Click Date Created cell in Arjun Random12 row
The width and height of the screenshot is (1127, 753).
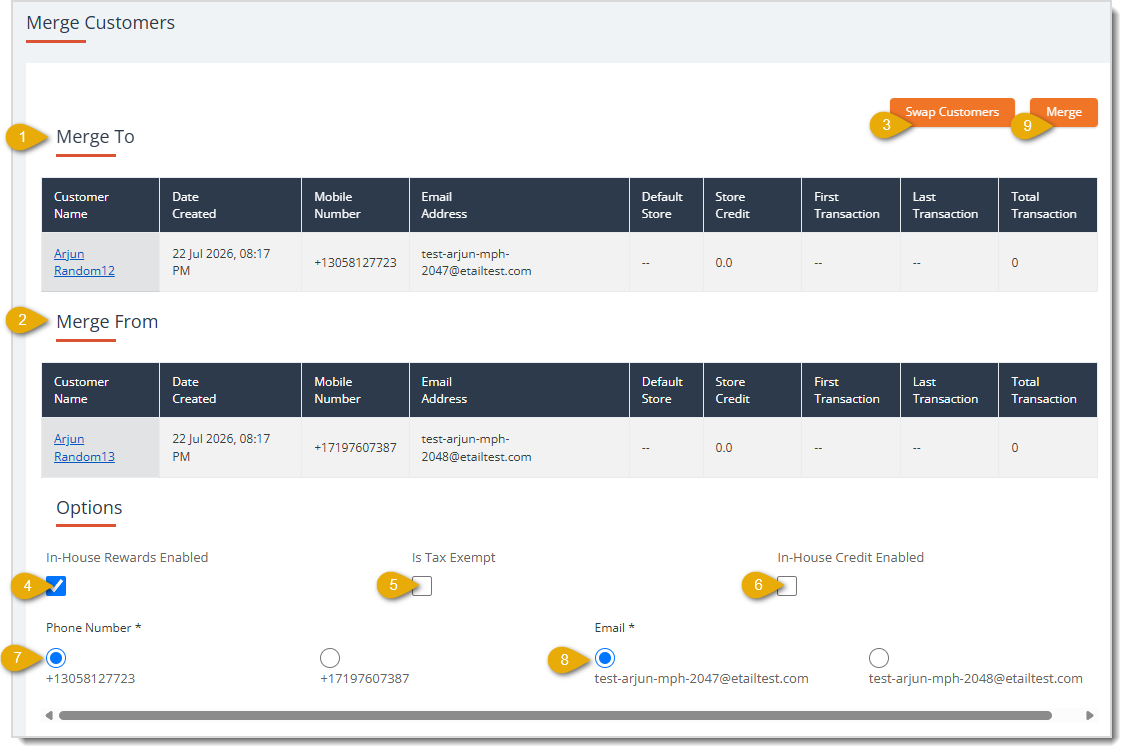(x=230, y=262)
